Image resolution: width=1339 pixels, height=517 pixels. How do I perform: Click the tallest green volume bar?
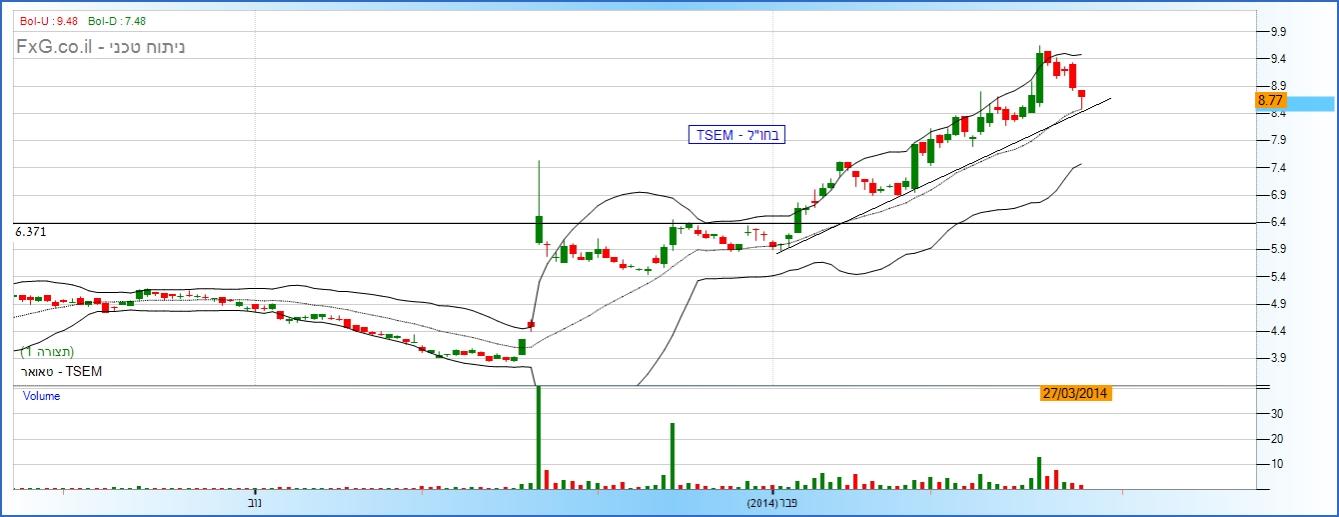539,437
